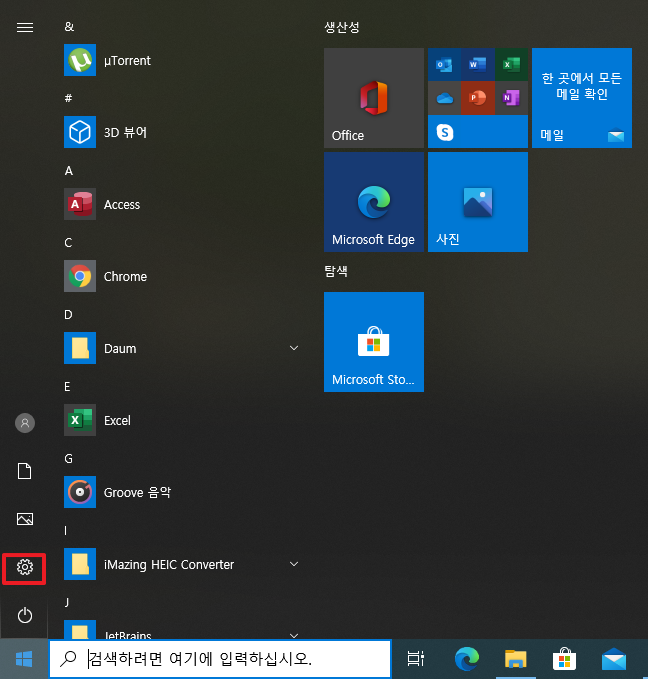Expand iMazing HEIC Converter chevron

[x=294, y=564]
